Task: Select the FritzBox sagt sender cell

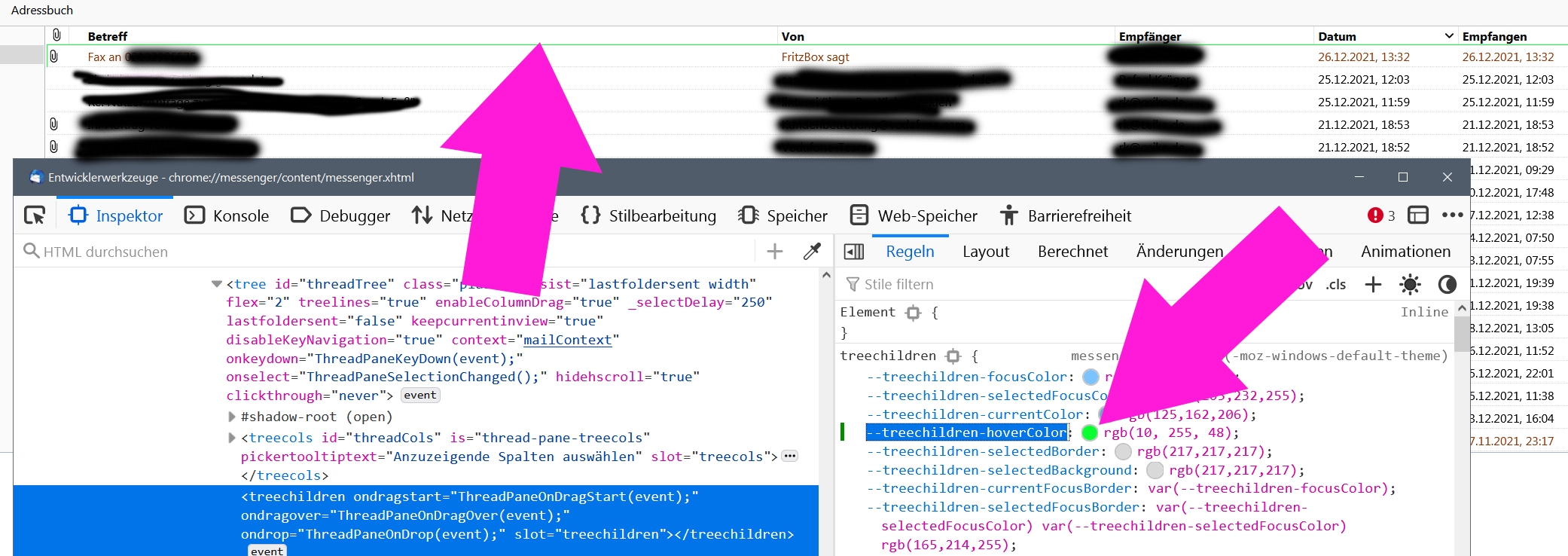Action: pyautogui.click(x=815, y=57)
